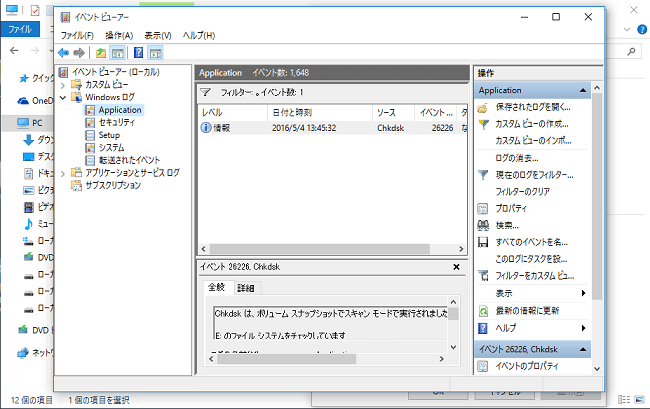650x409 pixels.
Task: Toggle the action pane toolbar icon
Action: pyautogui.click(x=155, y=53)
